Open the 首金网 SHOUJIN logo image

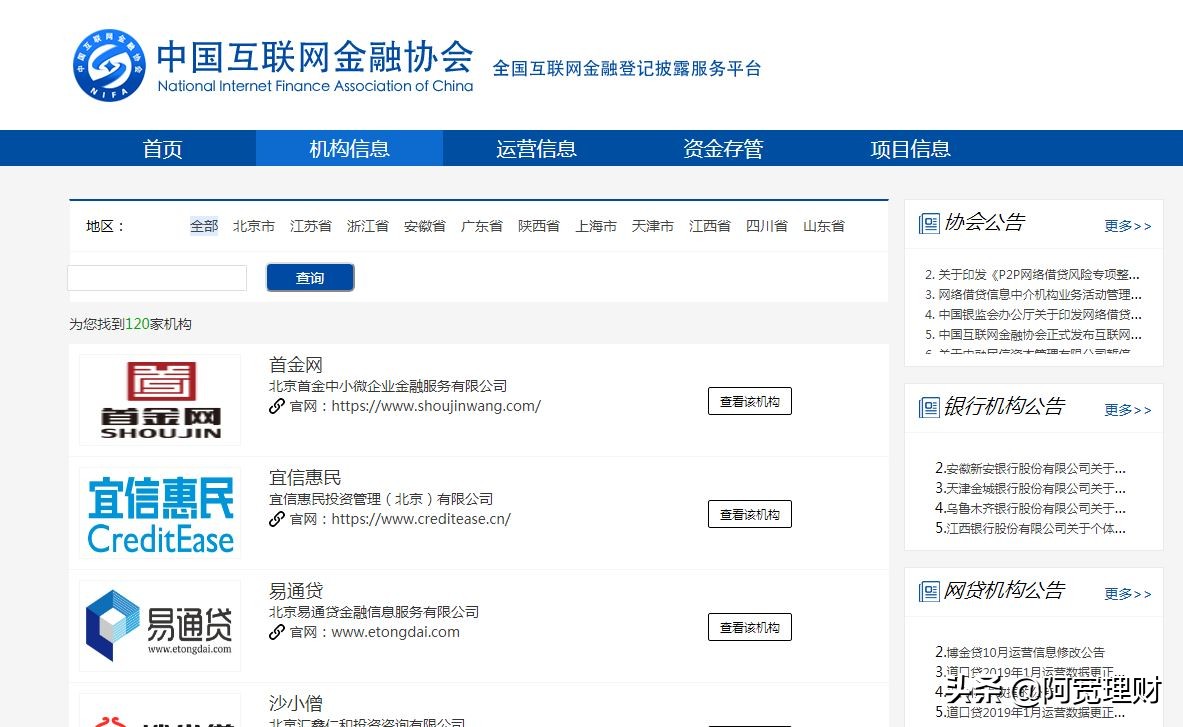click(159, 400)
